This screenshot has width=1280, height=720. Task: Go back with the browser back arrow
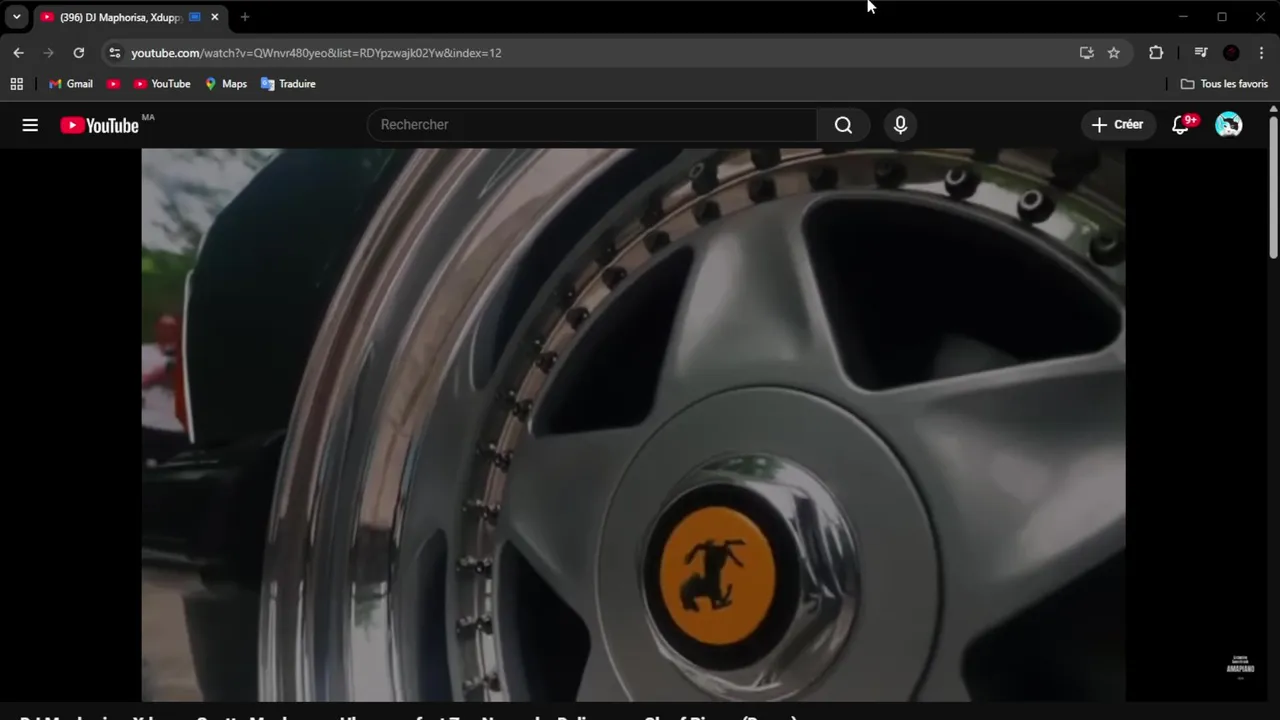(18, 53)
